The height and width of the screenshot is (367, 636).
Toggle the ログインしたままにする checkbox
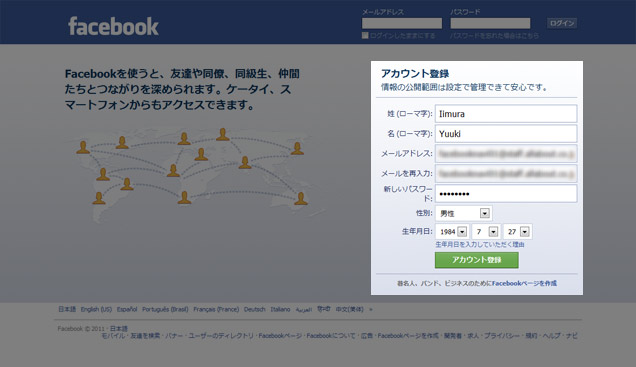tap(365, 36)
